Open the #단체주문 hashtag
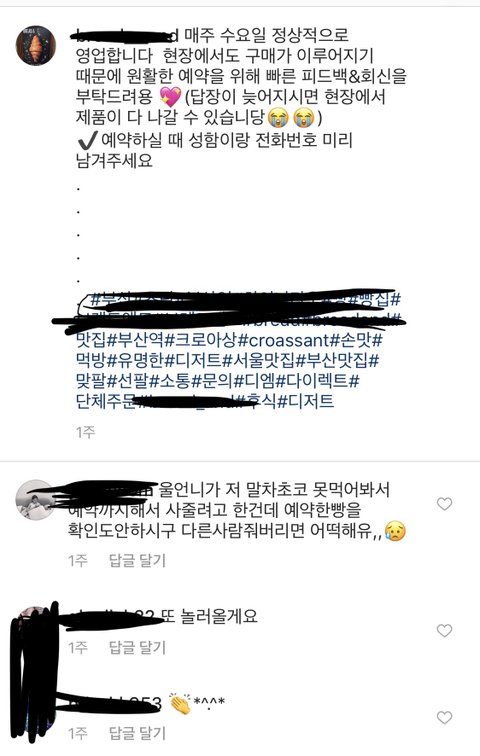Image resolution: width=480 pixels, height=756 pixels. pos(107,401)
